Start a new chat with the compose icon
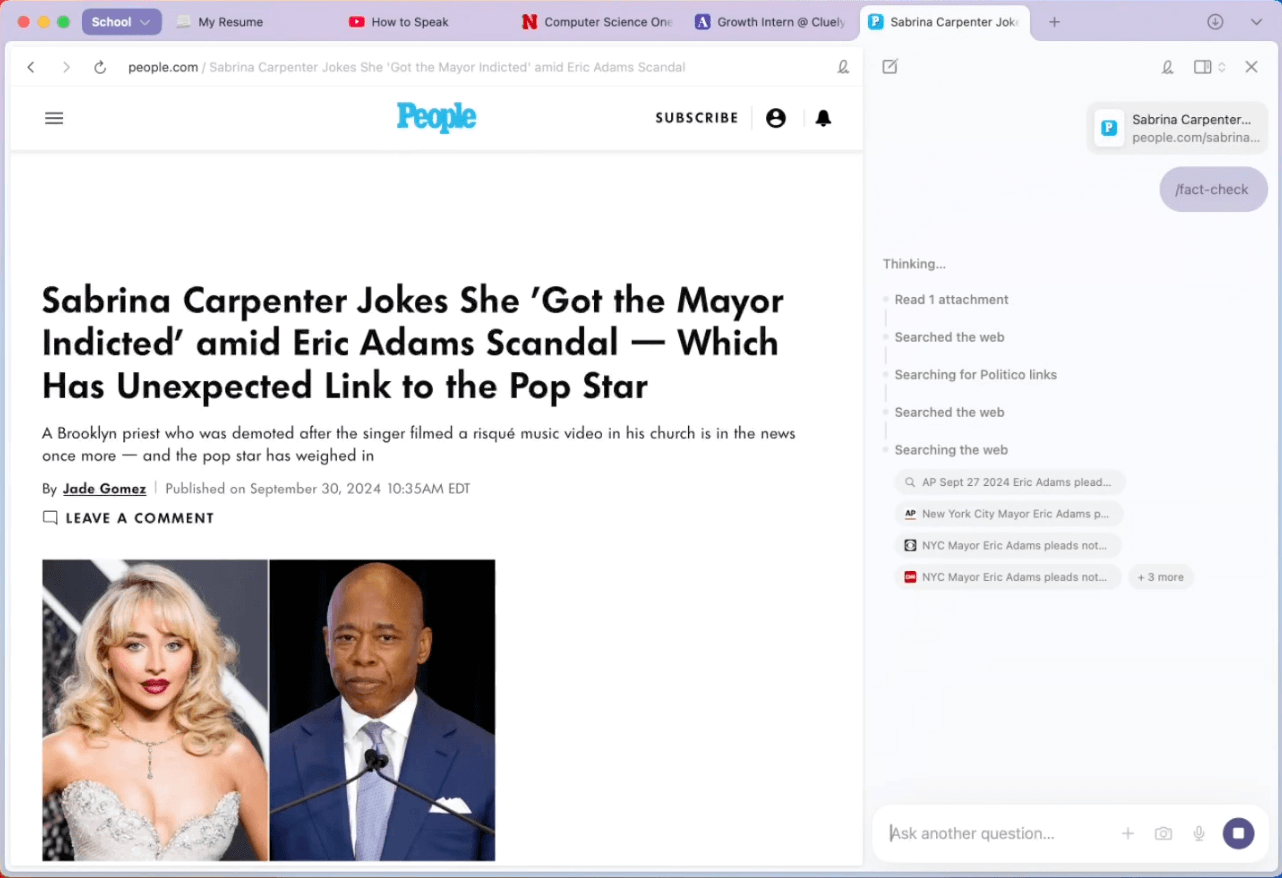Viewport: 1282px width, 878px height. (x=890, y=67)
